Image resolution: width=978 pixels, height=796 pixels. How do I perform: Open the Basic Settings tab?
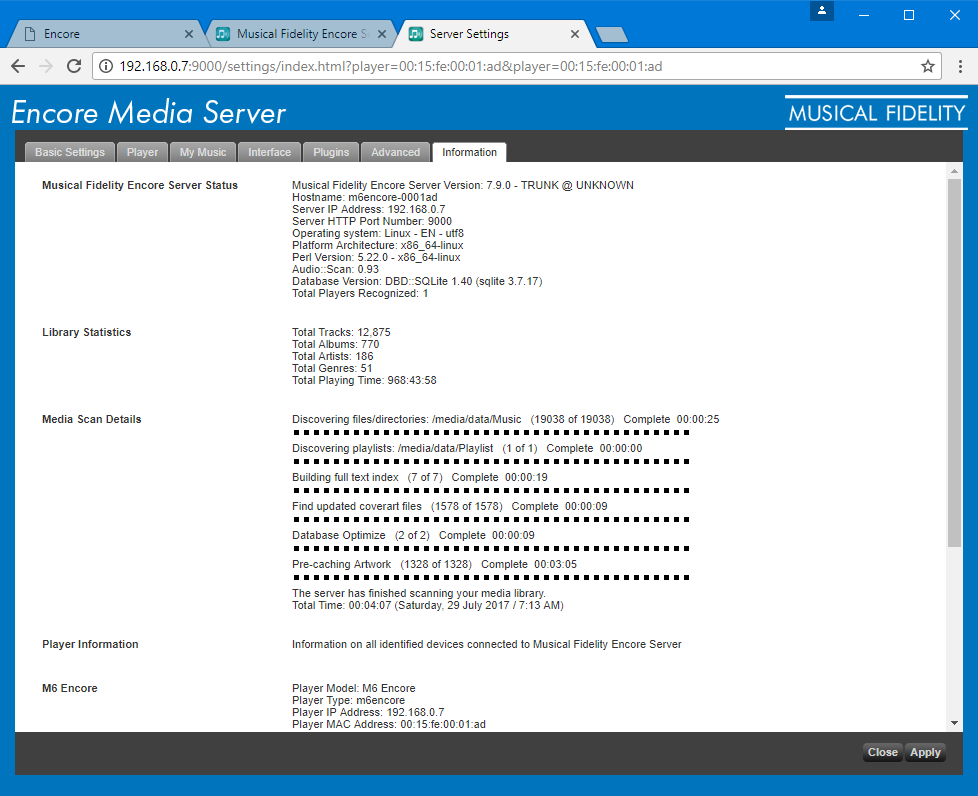(x=70, y=152)
